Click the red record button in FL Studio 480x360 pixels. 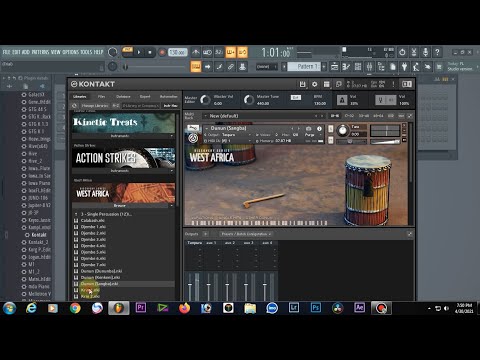(162, 52)
